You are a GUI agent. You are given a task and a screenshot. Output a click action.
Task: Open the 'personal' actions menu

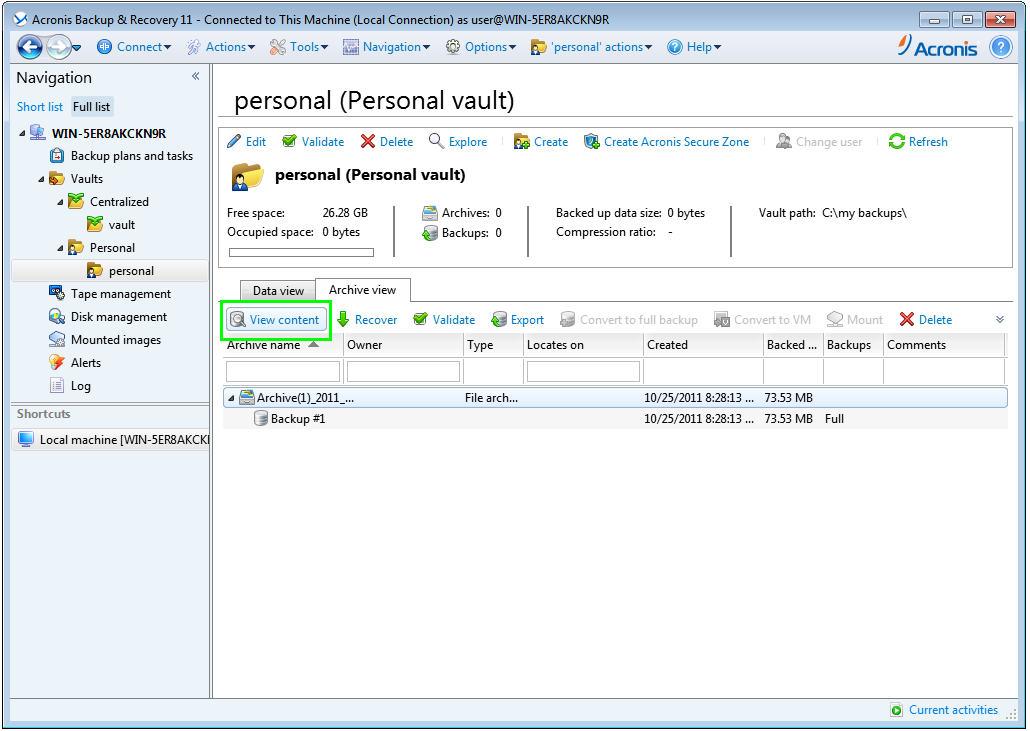click(x=592, y=47)
